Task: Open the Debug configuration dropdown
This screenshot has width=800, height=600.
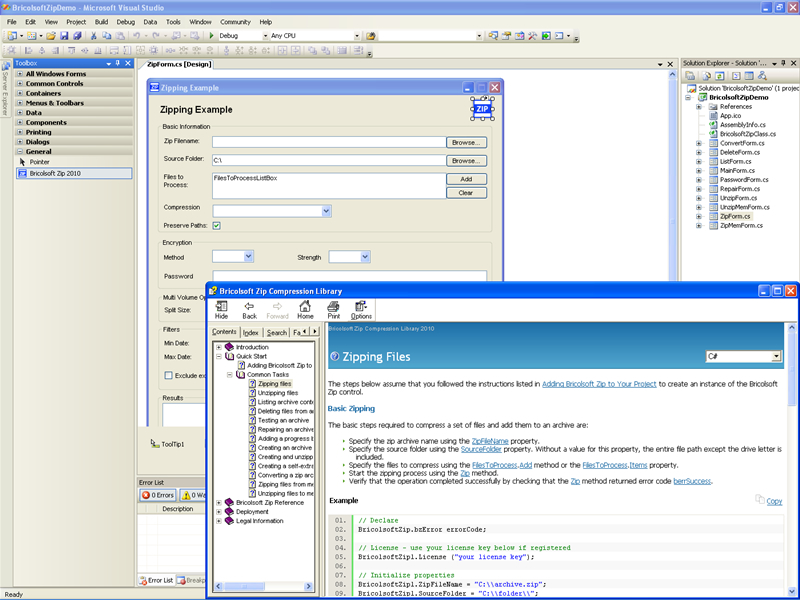Action: pos(265,36)
